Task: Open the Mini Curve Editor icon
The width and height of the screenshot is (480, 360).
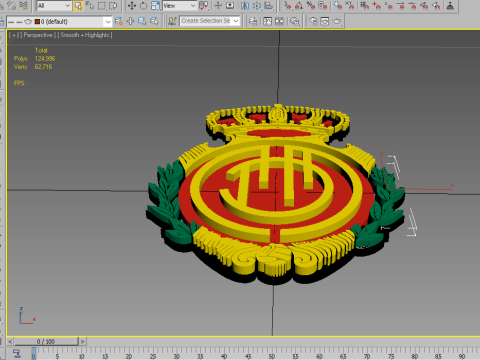Action: point(16,353)
